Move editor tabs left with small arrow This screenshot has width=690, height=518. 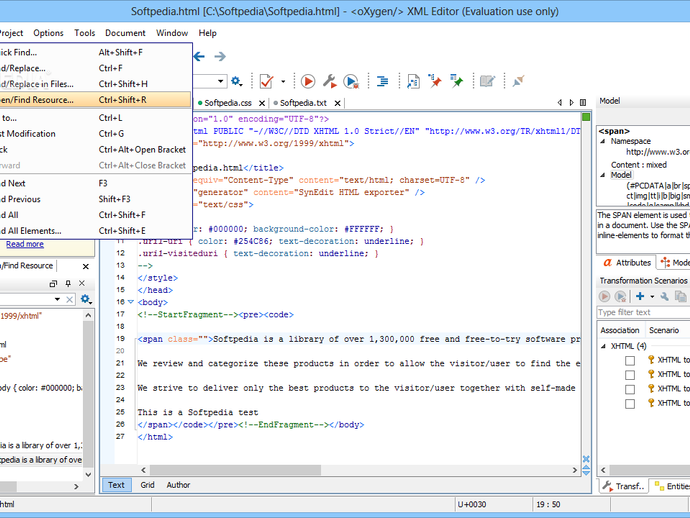point(560,103)
